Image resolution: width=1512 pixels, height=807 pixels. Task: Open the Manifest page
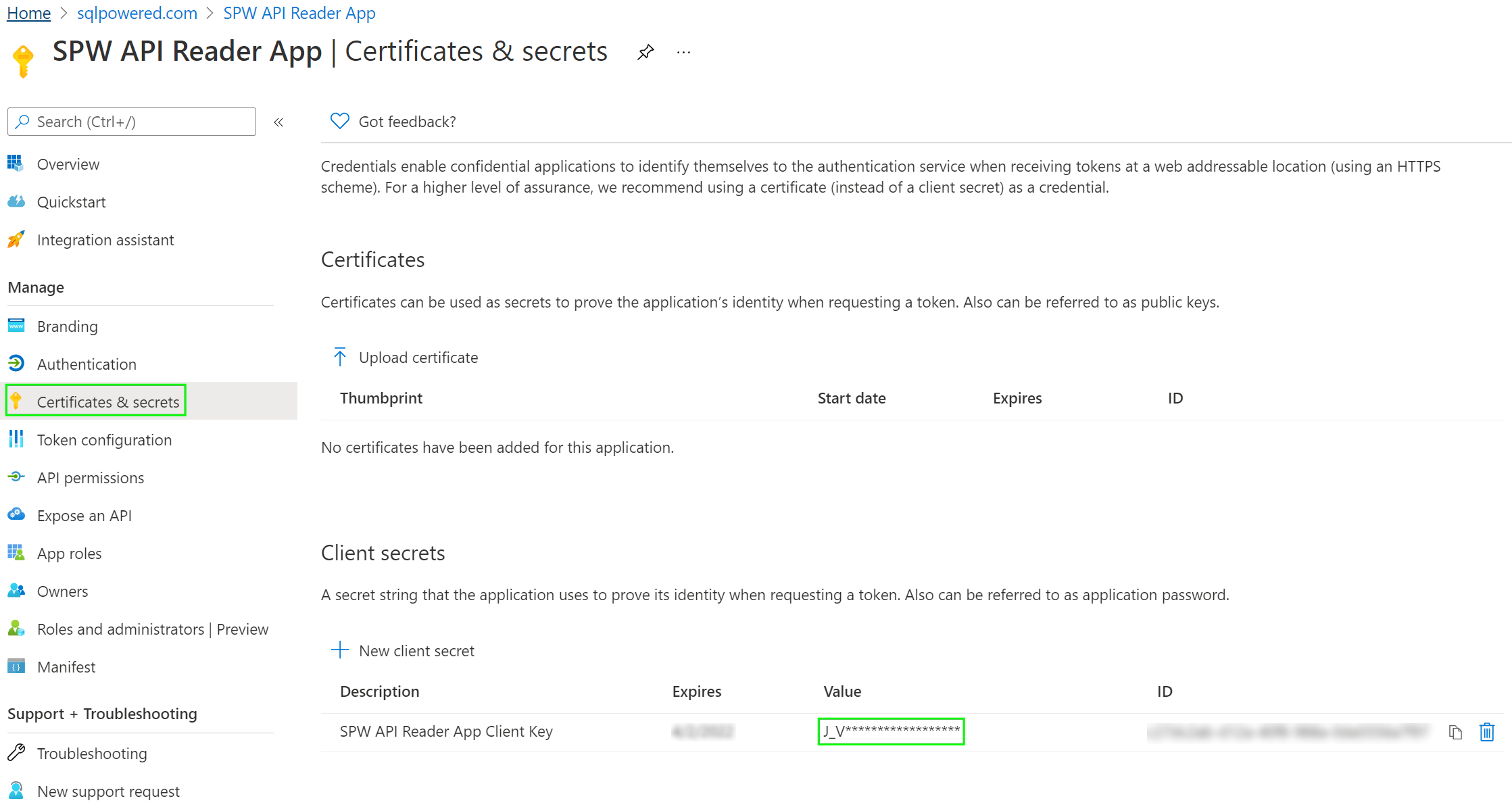point(66,666)
